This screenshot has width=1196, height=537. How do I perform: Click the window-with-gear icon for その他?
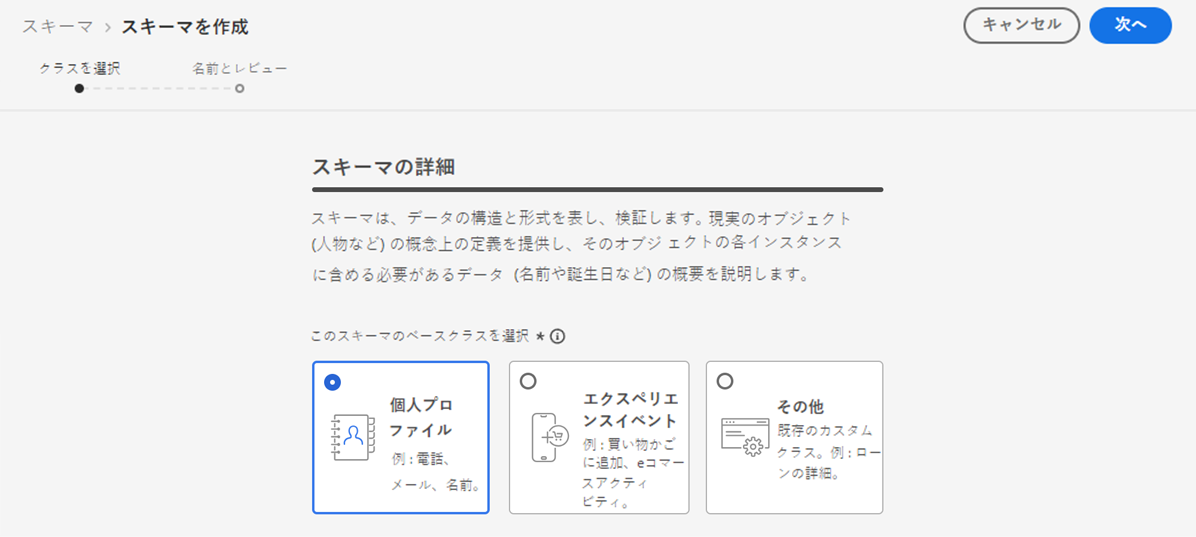743,436
